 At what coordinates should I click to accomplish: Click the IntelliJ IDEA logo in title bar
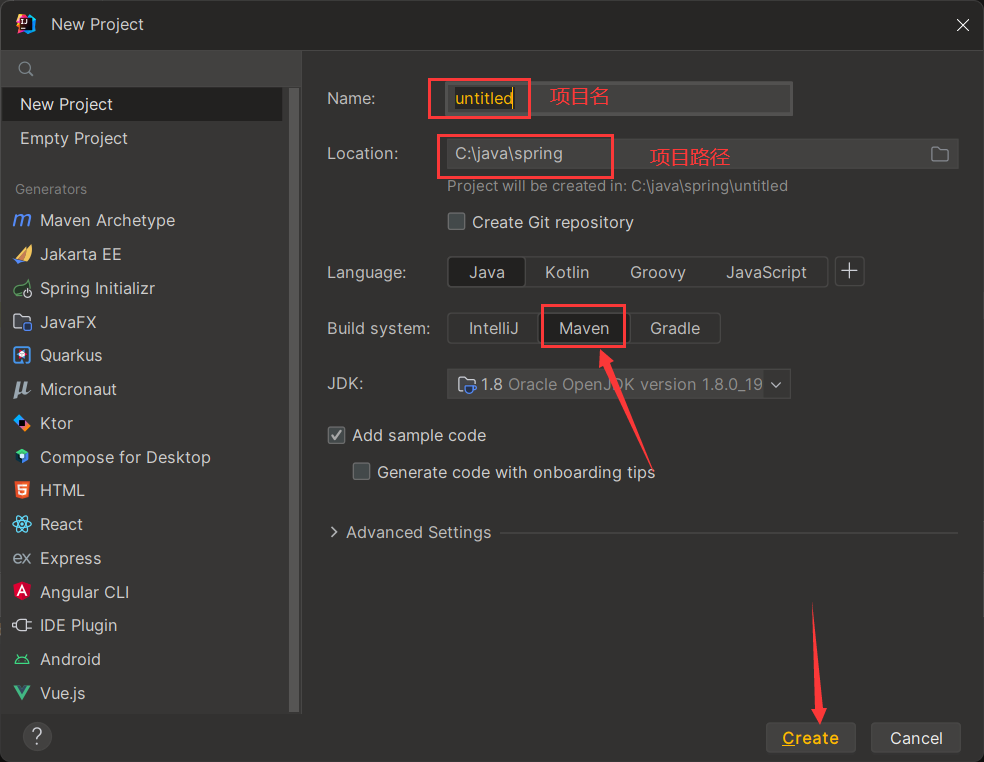(x=26, y=24)
